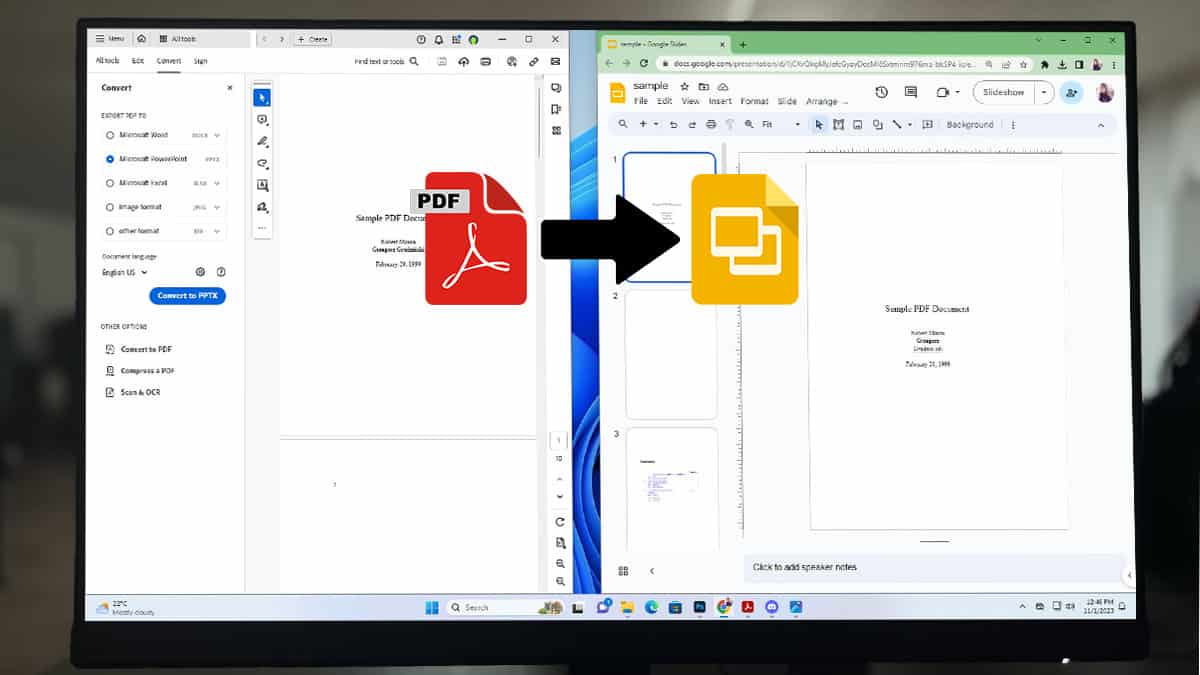Go to Acrobat Home icon
The image size is (1200, 675).
pos(142,39)
